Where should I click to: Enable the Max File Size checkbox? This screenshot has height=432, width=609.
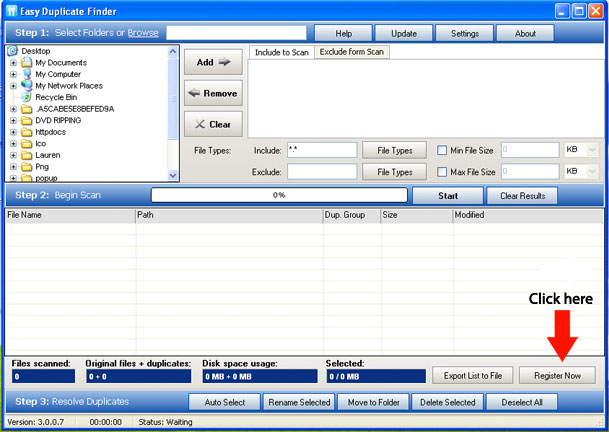pyautogui.click(x=442, y=171)
